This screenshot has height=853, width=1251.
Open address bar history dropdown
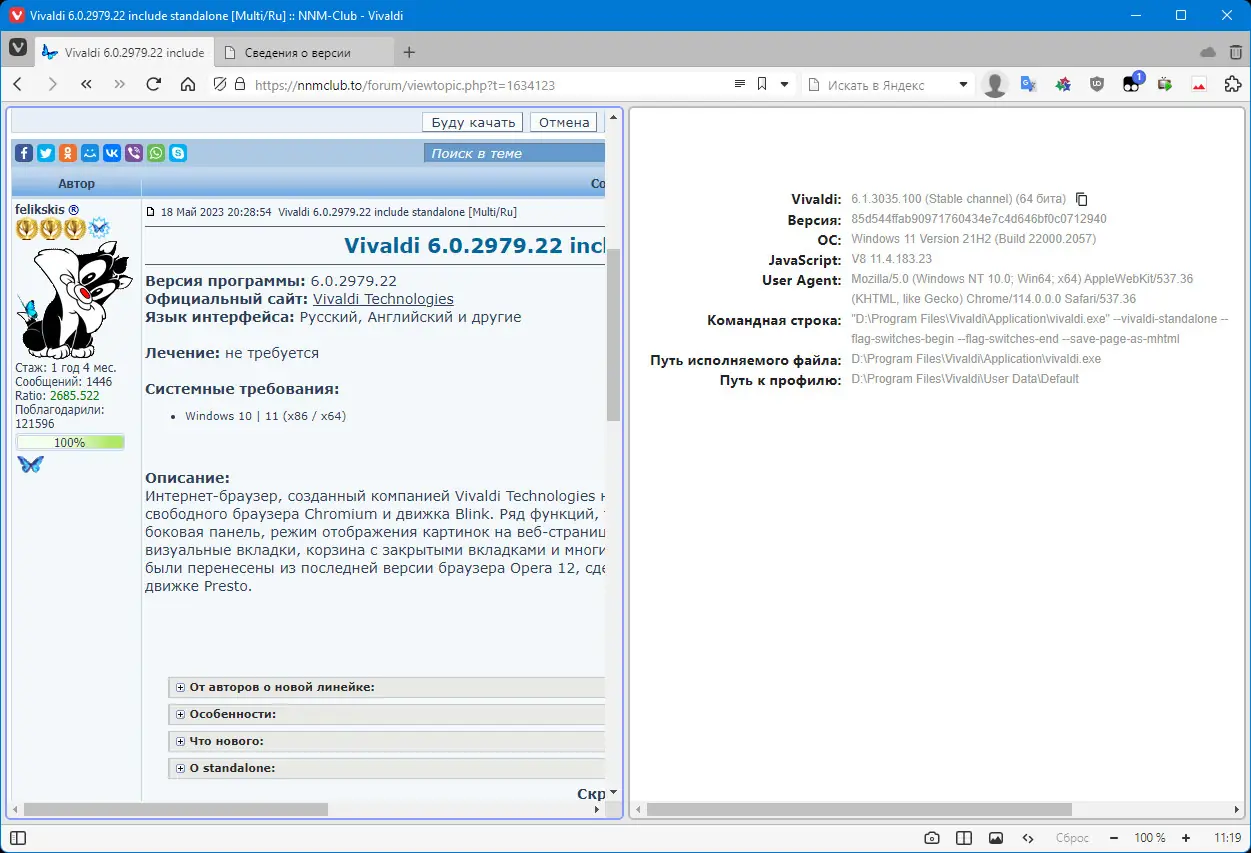coord(785,85)
